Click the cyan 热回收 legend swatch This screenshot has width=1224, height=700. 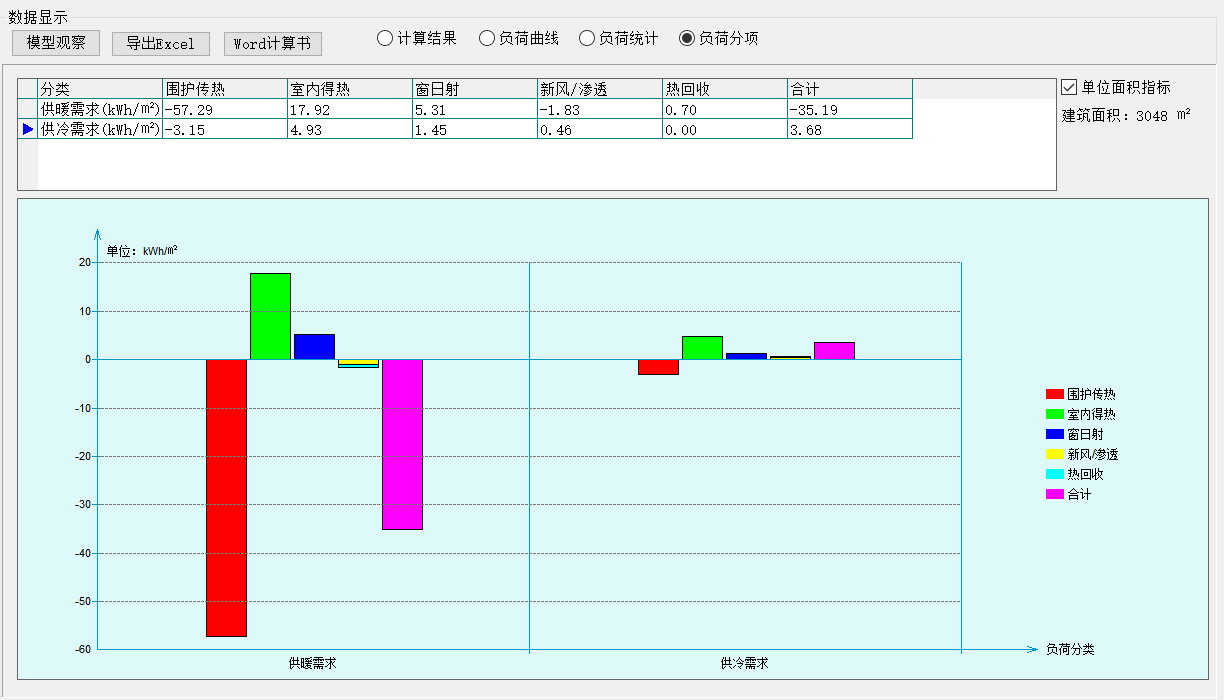tap(1054, 474)
